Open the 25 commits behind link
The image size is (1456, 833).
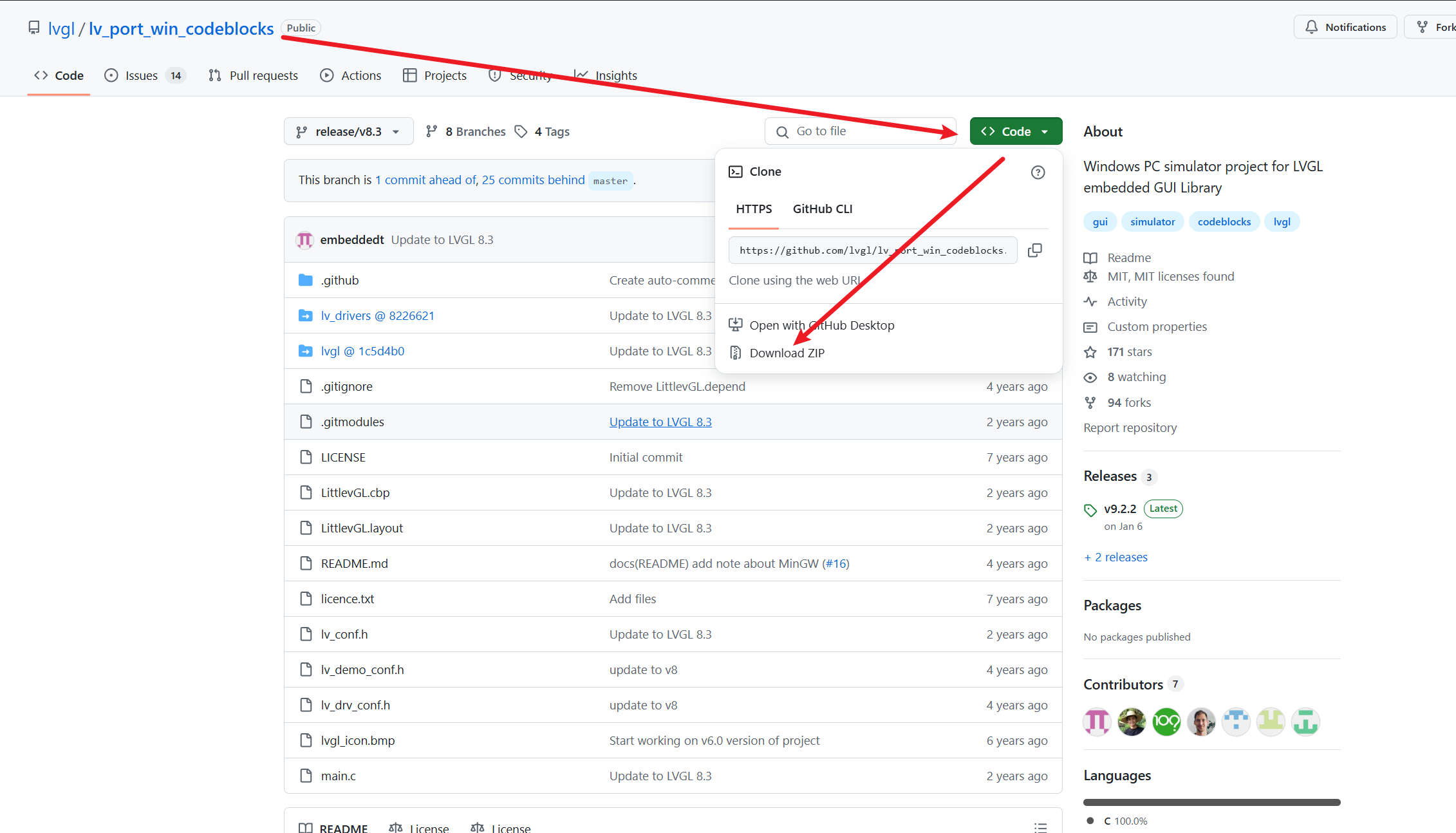pyautogui.click(x=533, y=180)
